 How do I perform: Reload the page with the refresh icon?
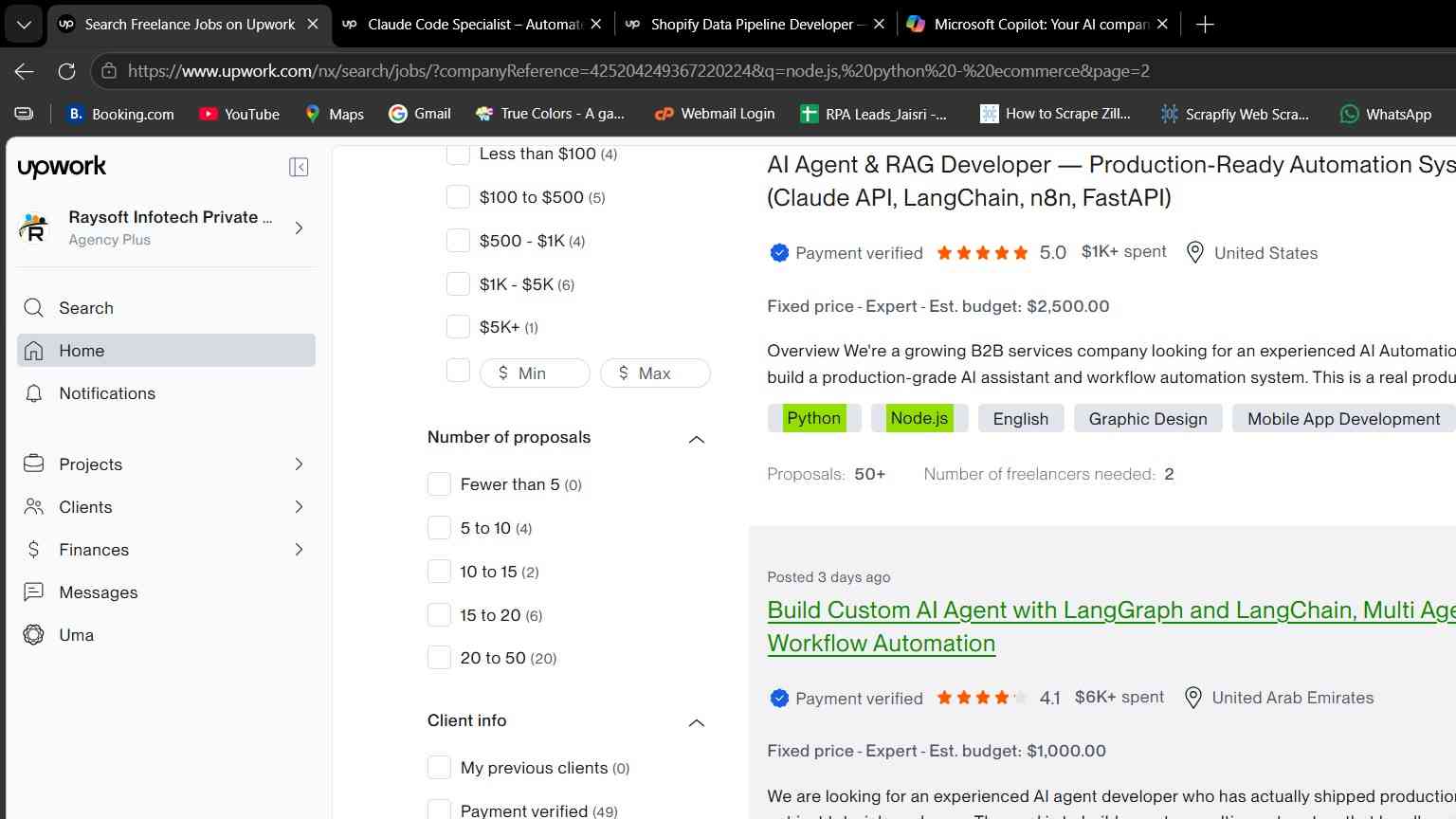[x=66, y=71]
